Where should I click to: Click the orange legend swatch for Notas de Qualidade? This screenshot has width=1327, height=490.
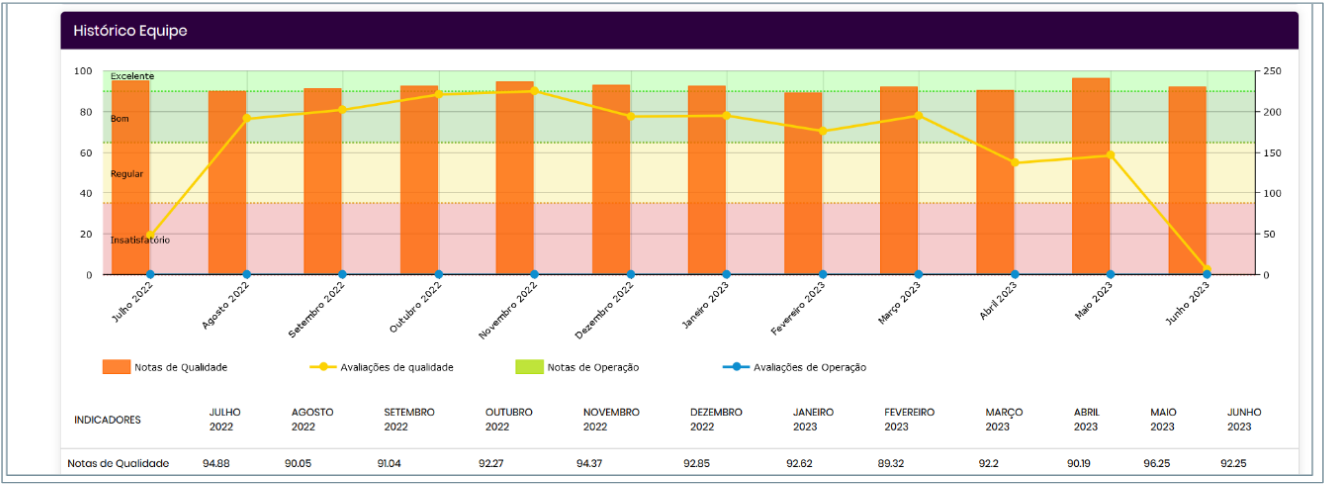point(116,367)
